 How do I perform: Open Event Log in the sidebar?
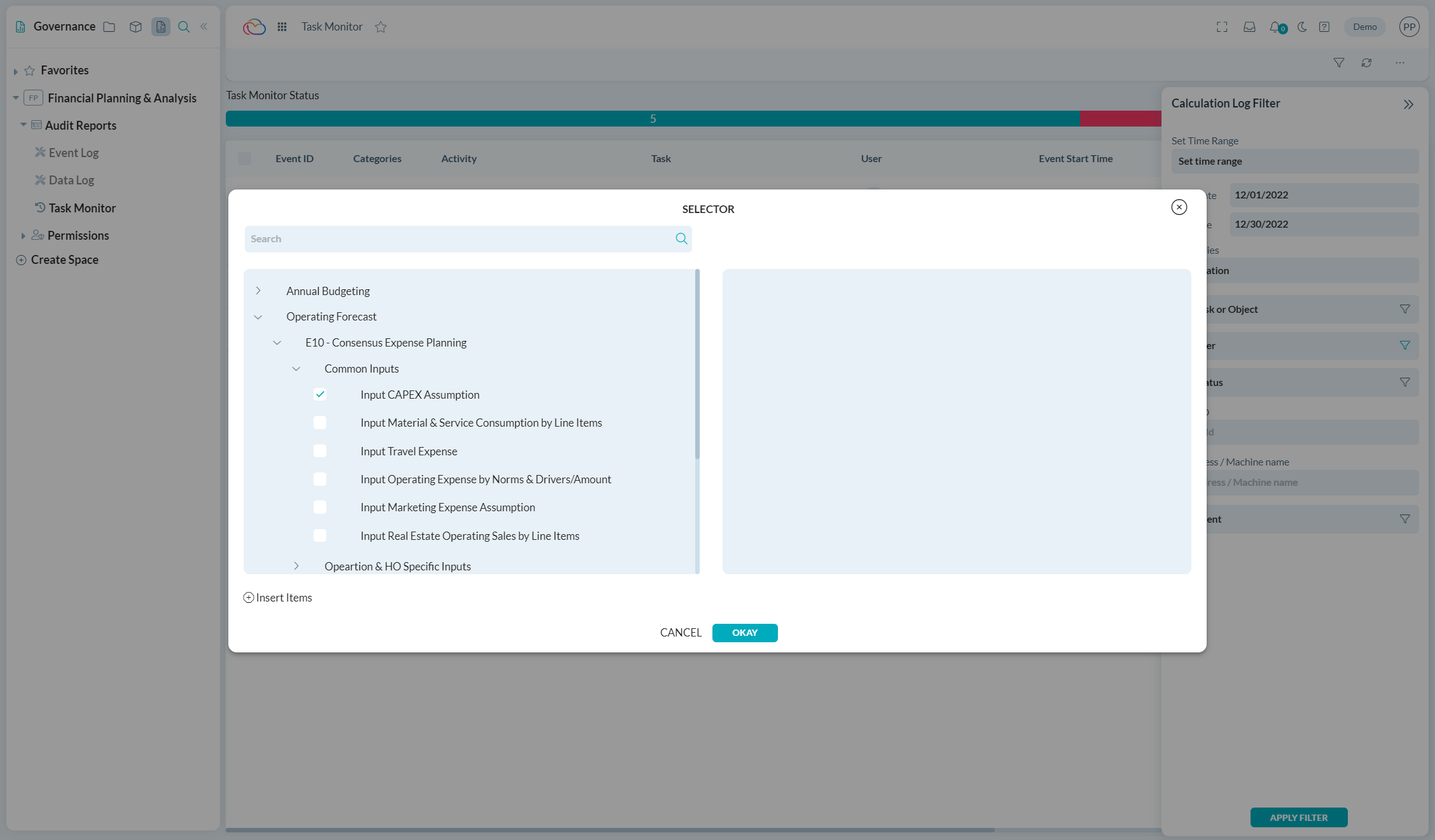pos(73,153)
